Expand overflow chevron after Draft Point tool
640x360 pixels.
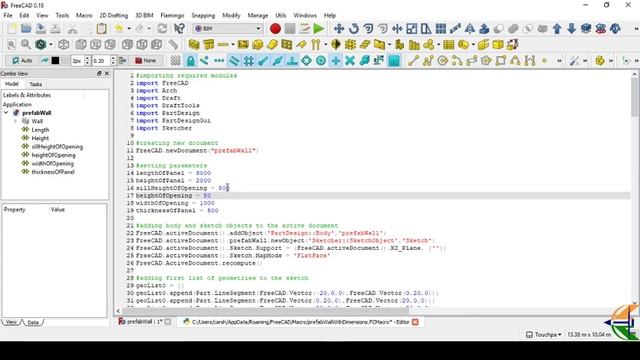pyautogui.click(x=559, y=61)
